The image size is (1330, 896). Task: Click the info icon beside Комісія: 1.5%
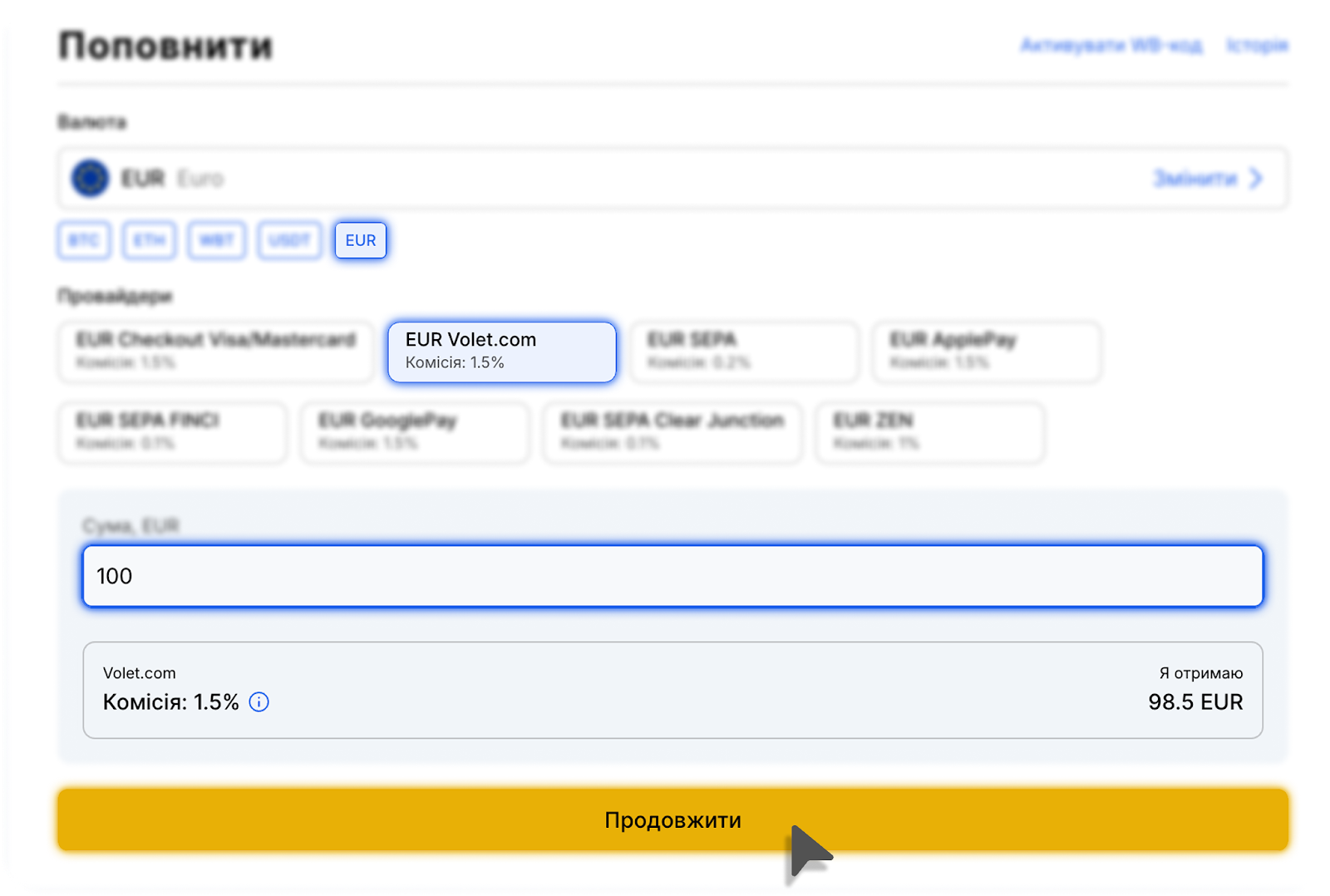pyautogui.click(x=259, y=702)
